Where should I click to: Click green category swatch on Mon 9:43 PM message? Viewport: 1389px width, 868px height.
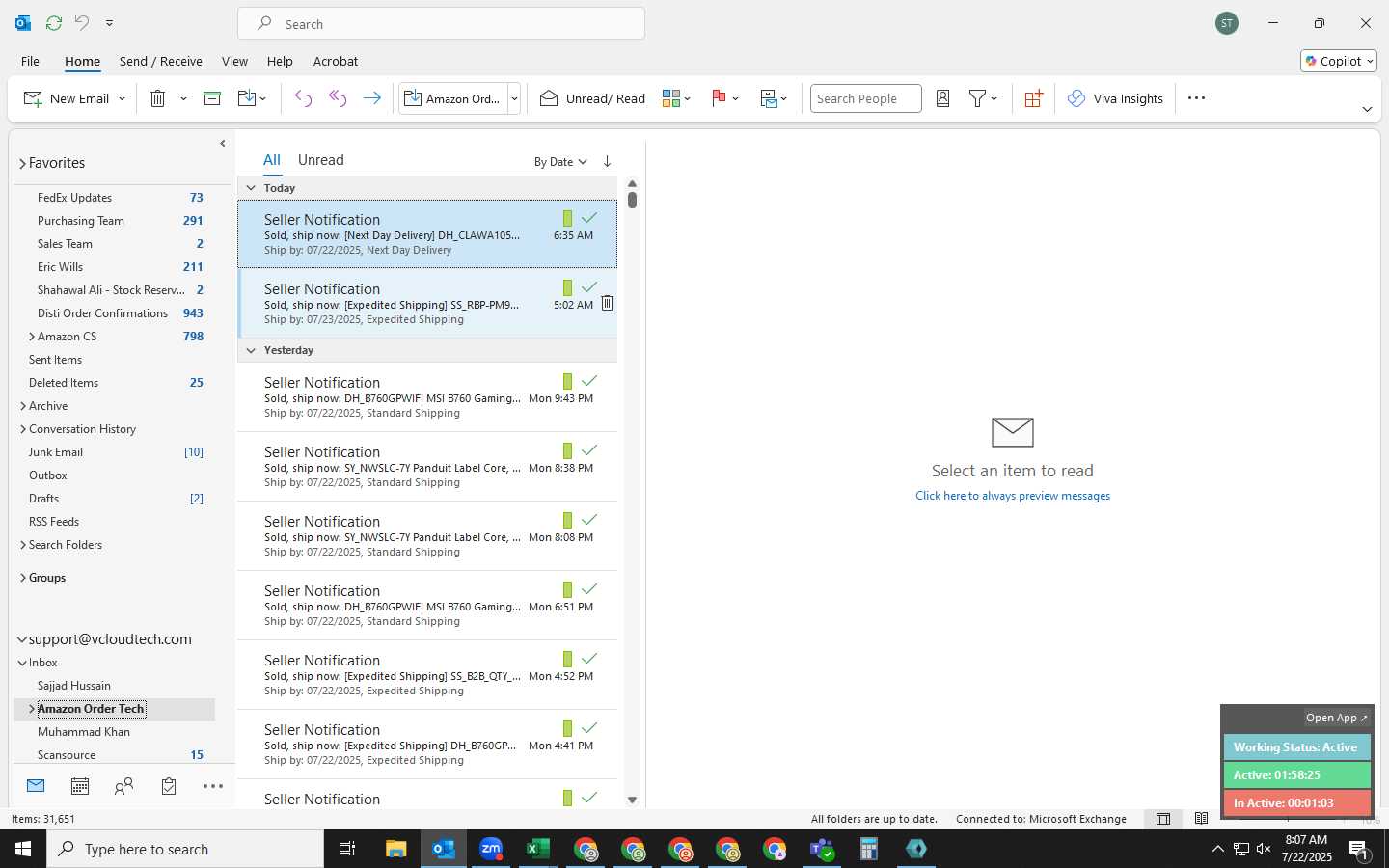point(567,382)
